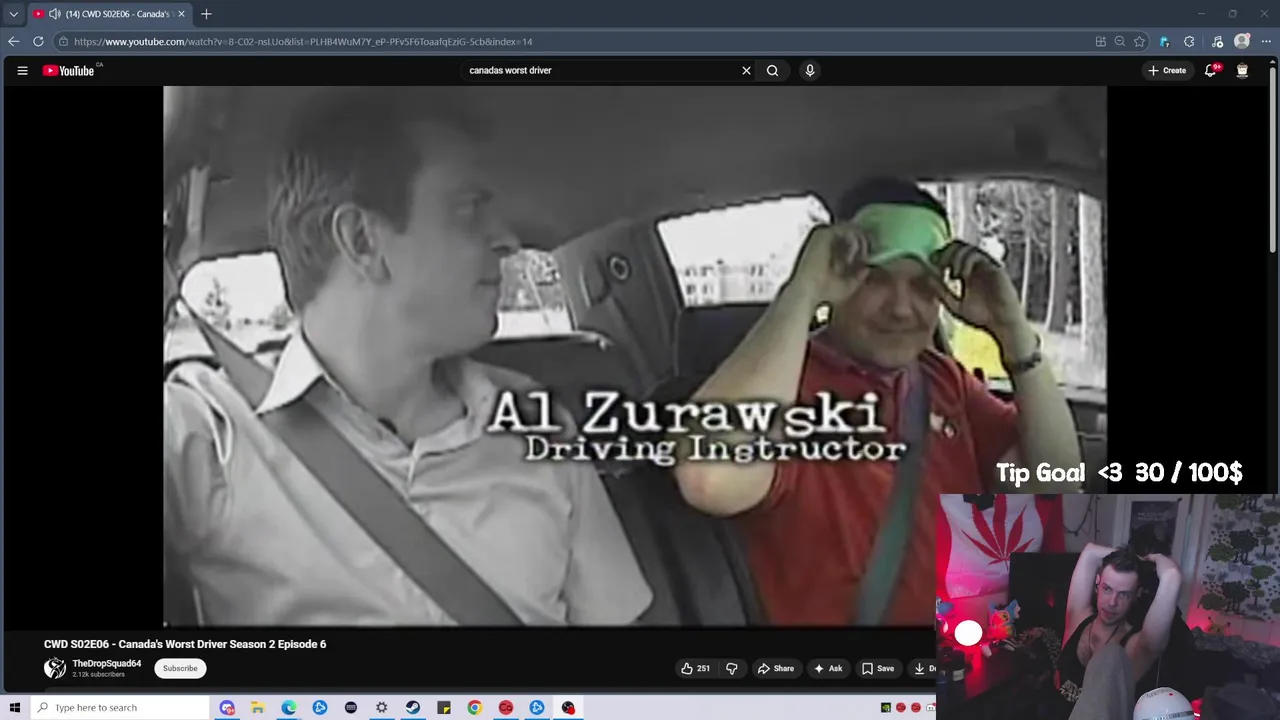Viewport: 1280px width, 720px height.
Task: Click the Create button
Action: 1167,70
